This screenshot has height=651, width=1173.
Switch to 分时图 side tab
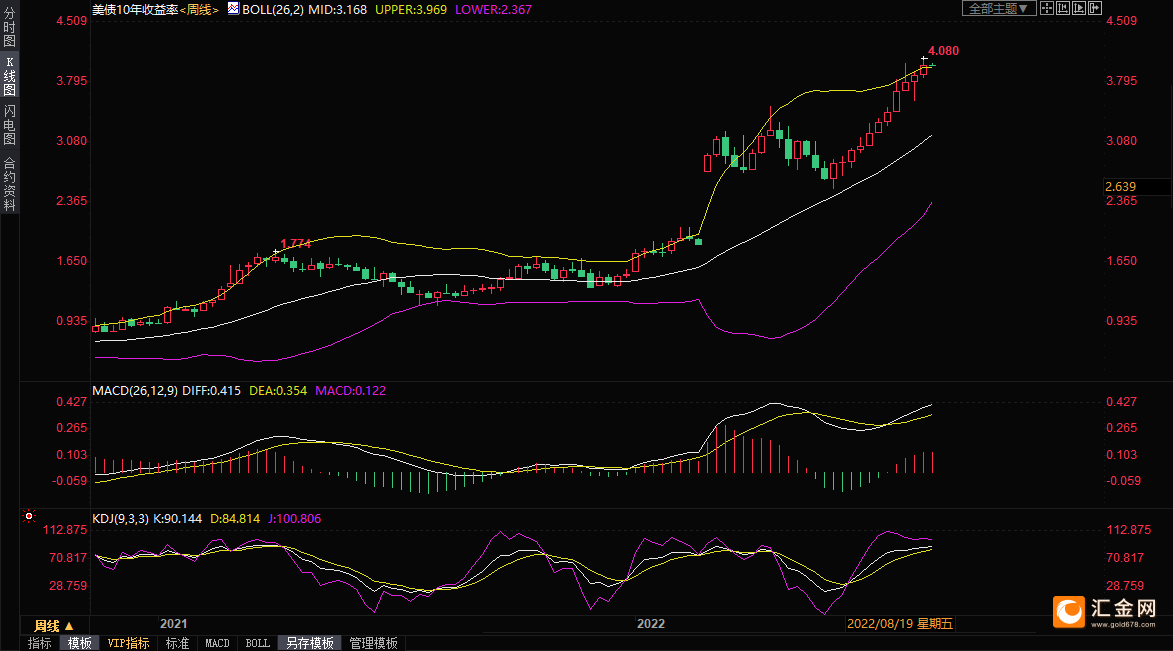[x=10, y=27]
